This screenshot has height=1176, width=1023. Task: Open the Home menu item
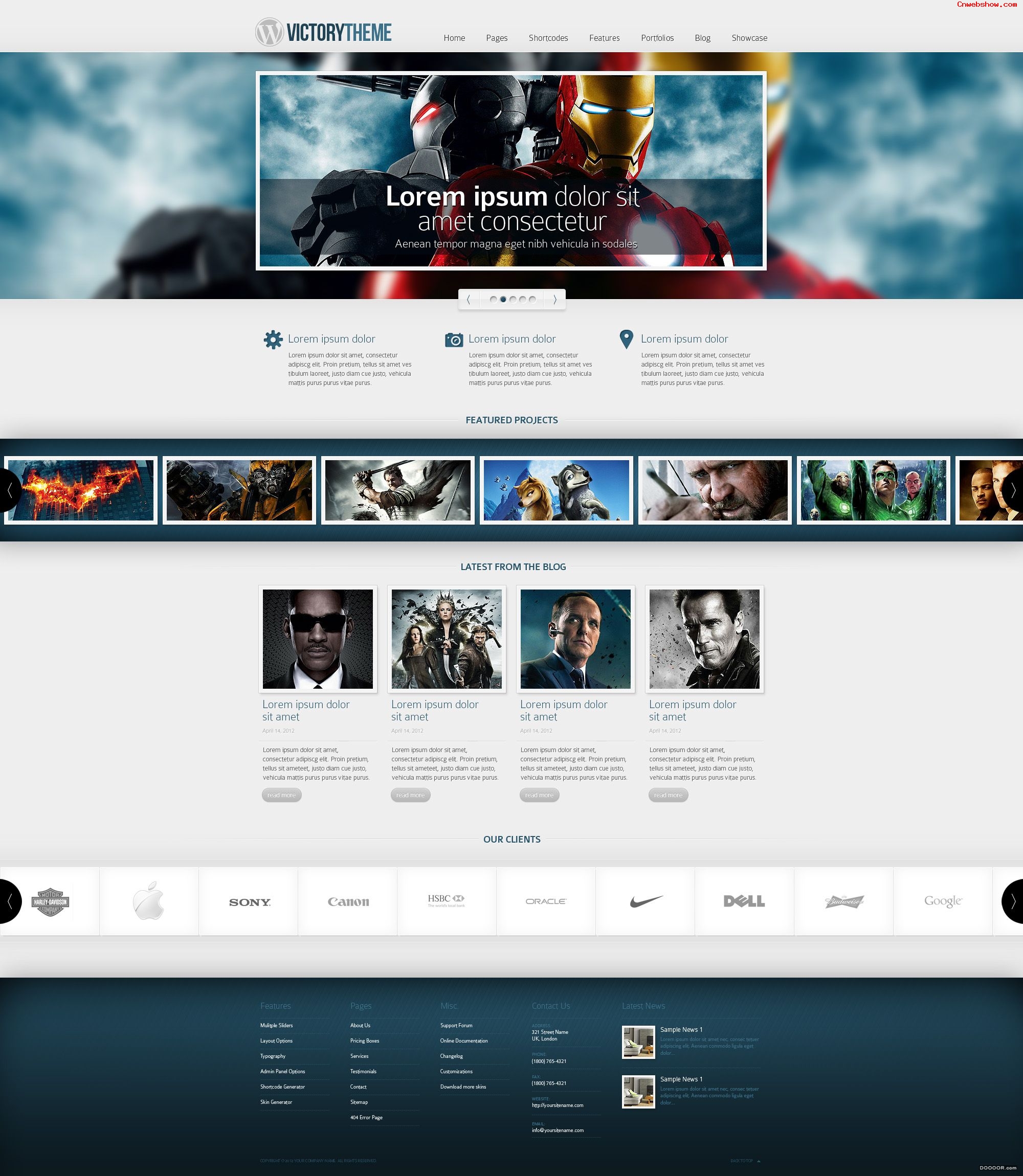click(454, 38)
